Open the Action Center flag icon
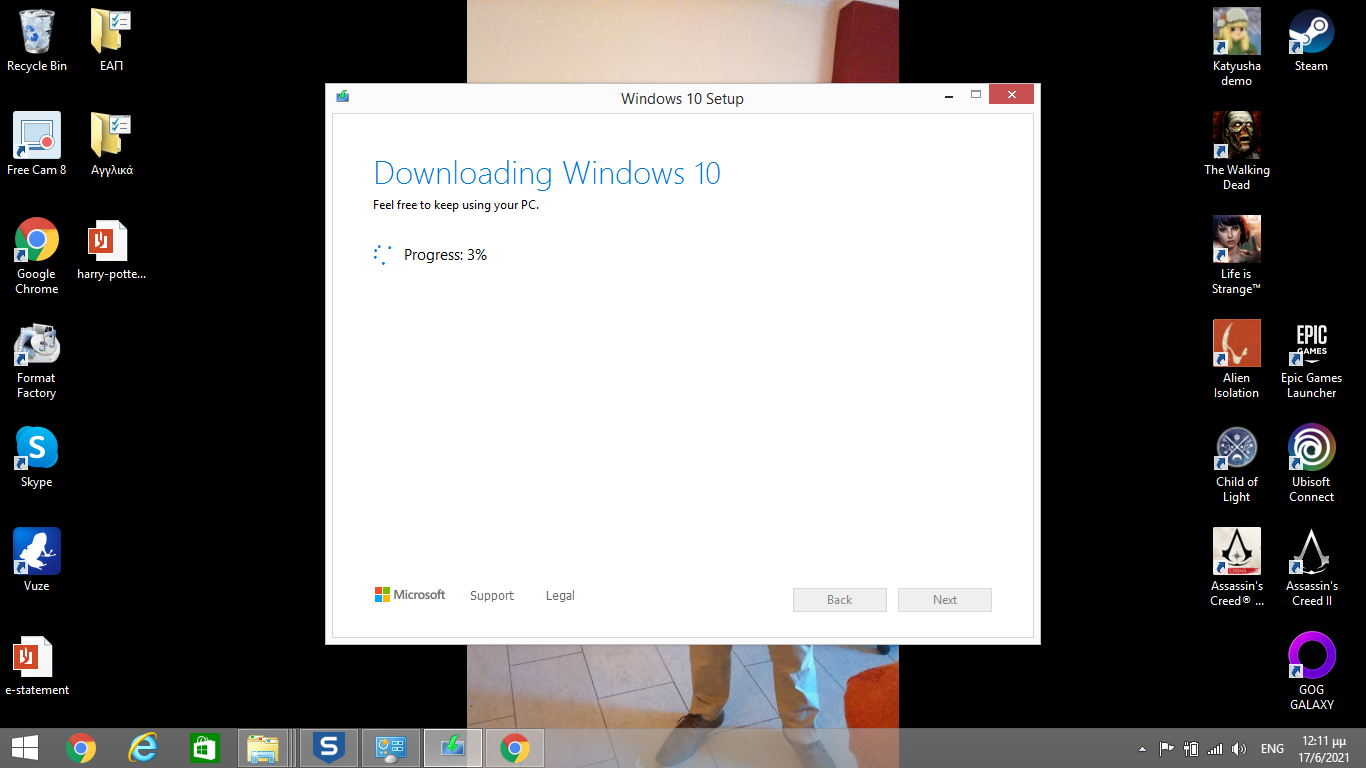This screenshot has height=768, width=1366. 1166,749
